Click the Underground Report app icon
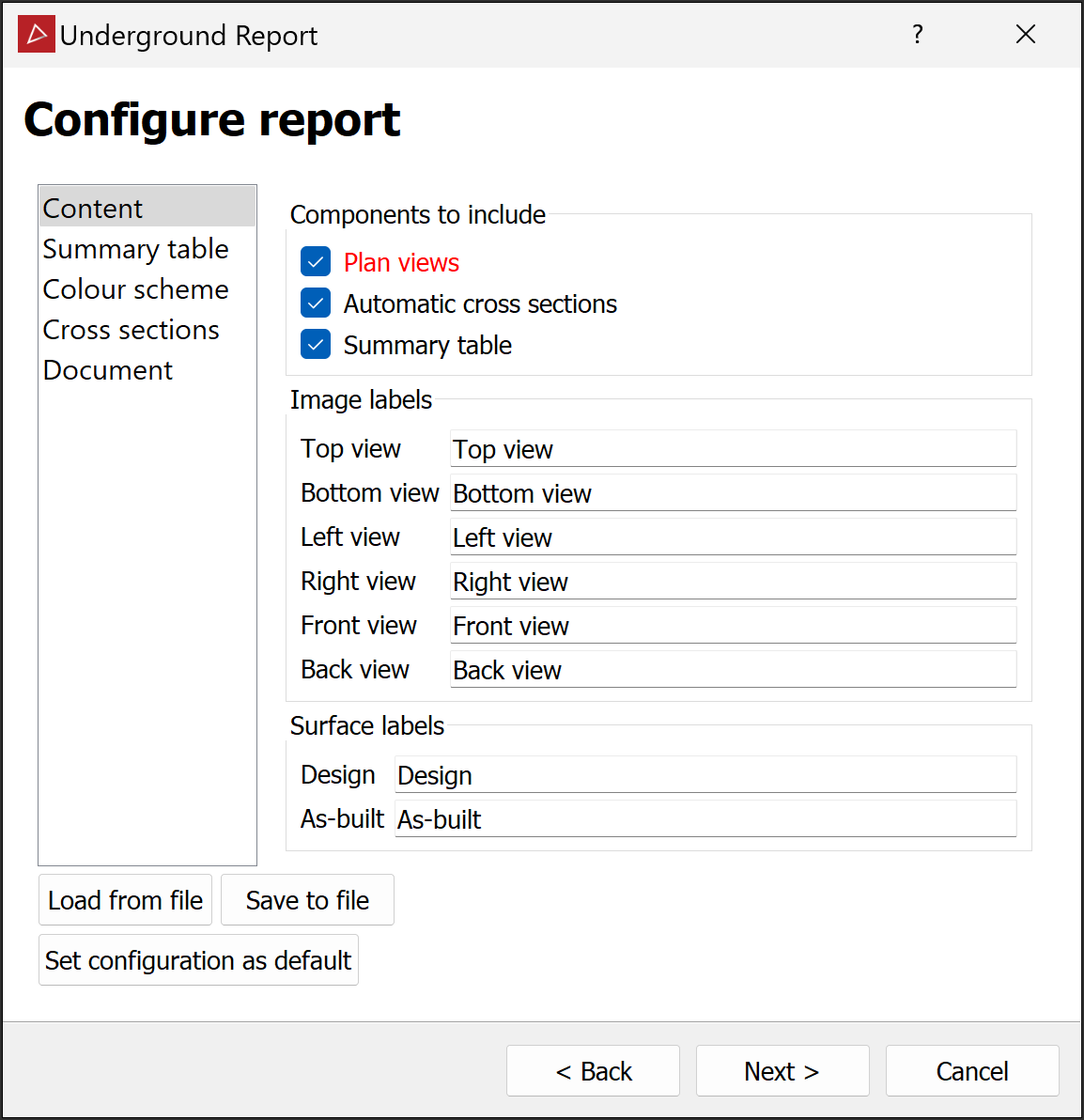This screenshot has height=1120, width=1084. pos(37,35)
